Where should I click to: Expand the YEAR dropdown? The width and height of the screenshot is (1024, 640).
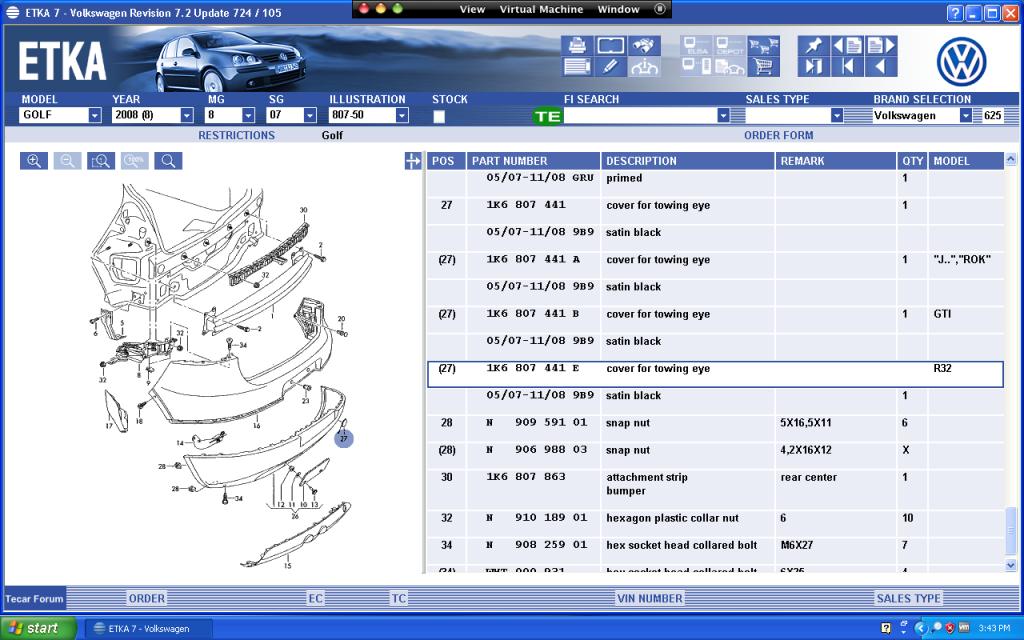tap(187, 116)
